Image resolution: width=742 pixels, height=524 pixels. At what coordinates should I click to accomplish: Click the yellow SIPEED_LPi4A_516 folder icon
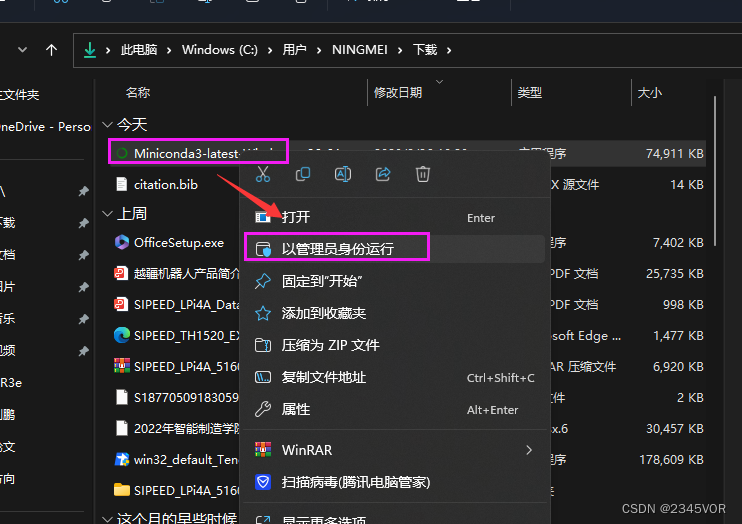(x=122, y=489)
